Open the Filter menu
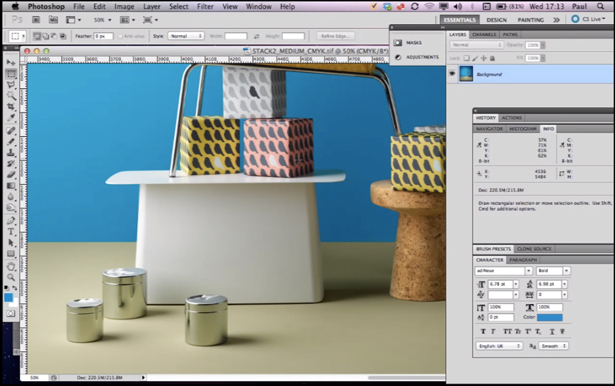Viewport: 615px width, 386px height. click(x=205, y=6)
